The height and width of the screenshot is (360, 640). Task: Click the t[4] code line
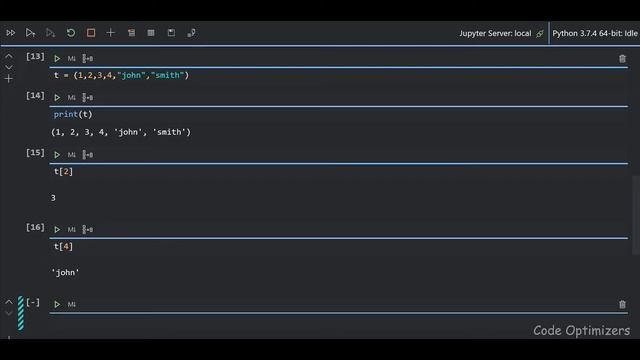pyautogui.click(x=63, y=247)
